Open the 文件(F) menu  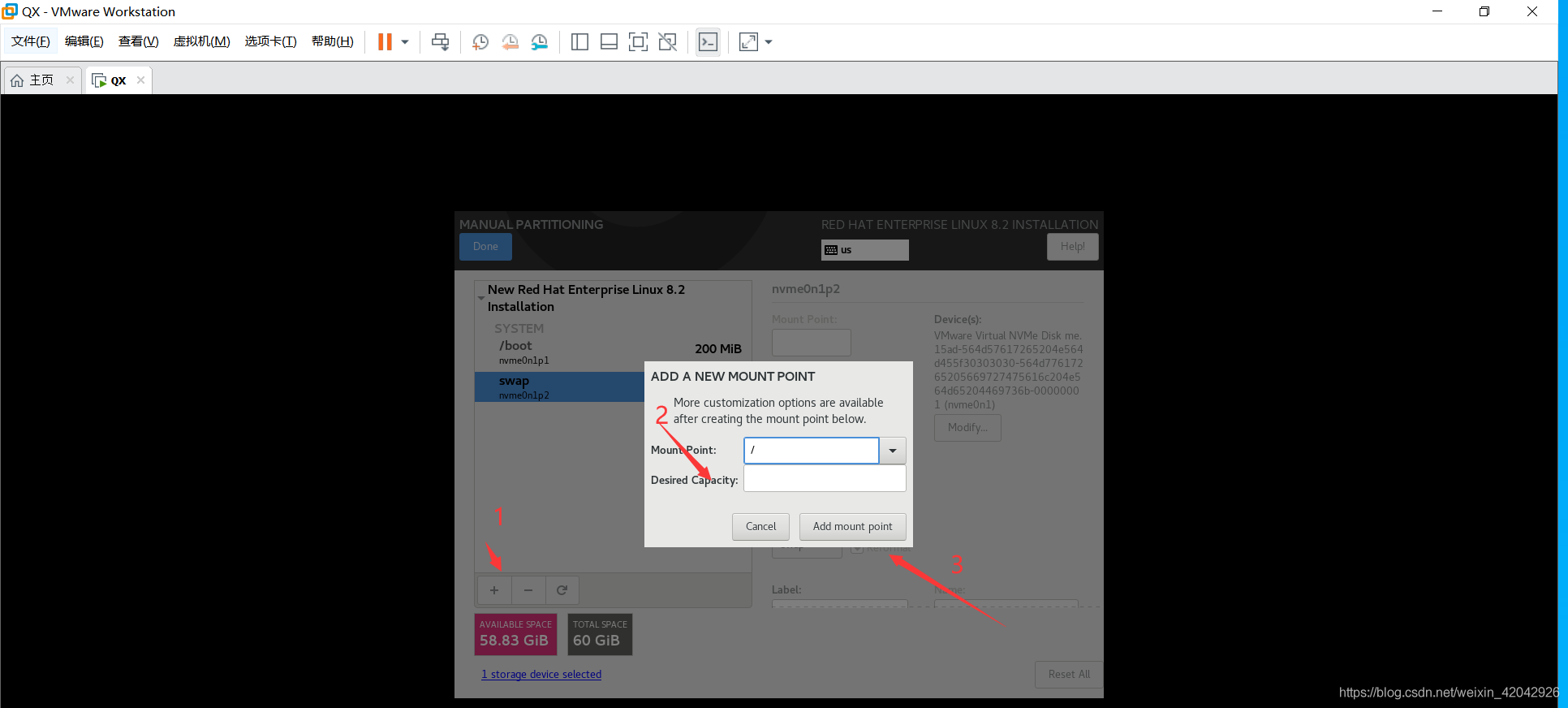[x=31, y=41]
